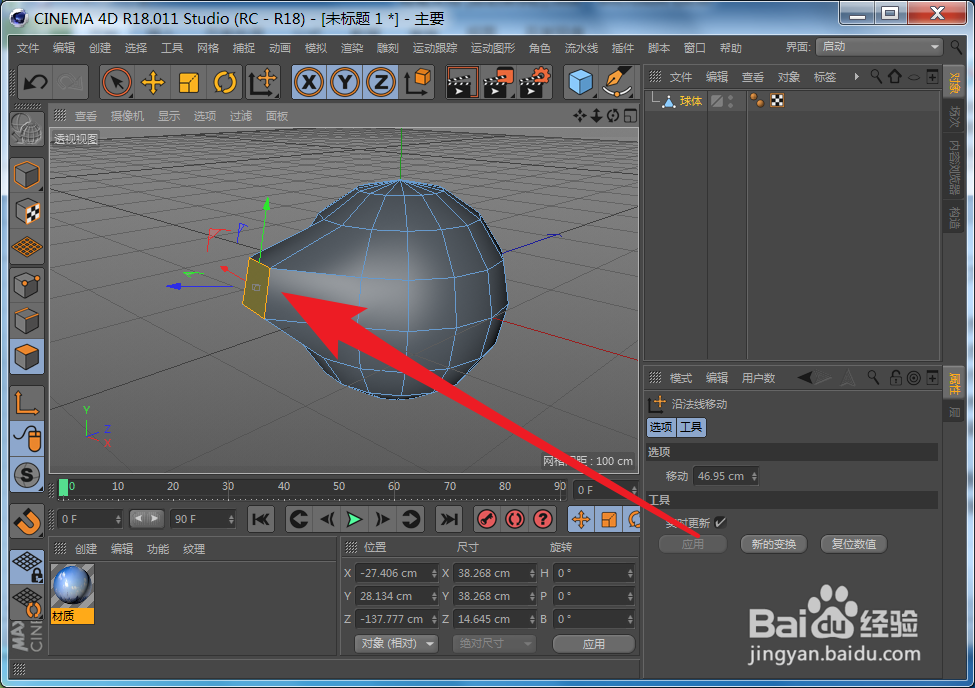
Task: Click the locked workplane icon
Action: point(27,567)
